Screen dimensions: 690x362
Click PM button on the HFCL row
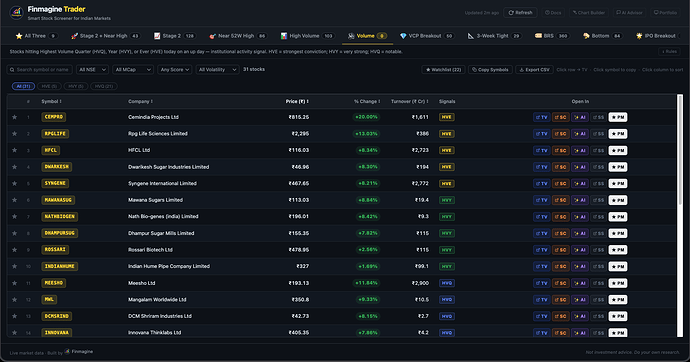click(x=618, y=150)
